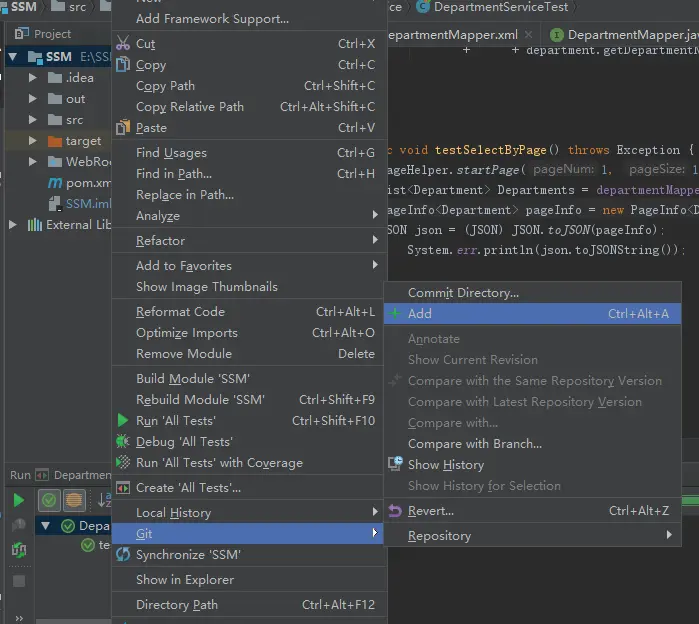Choose Optimize Imports

[x=247, y=333]
